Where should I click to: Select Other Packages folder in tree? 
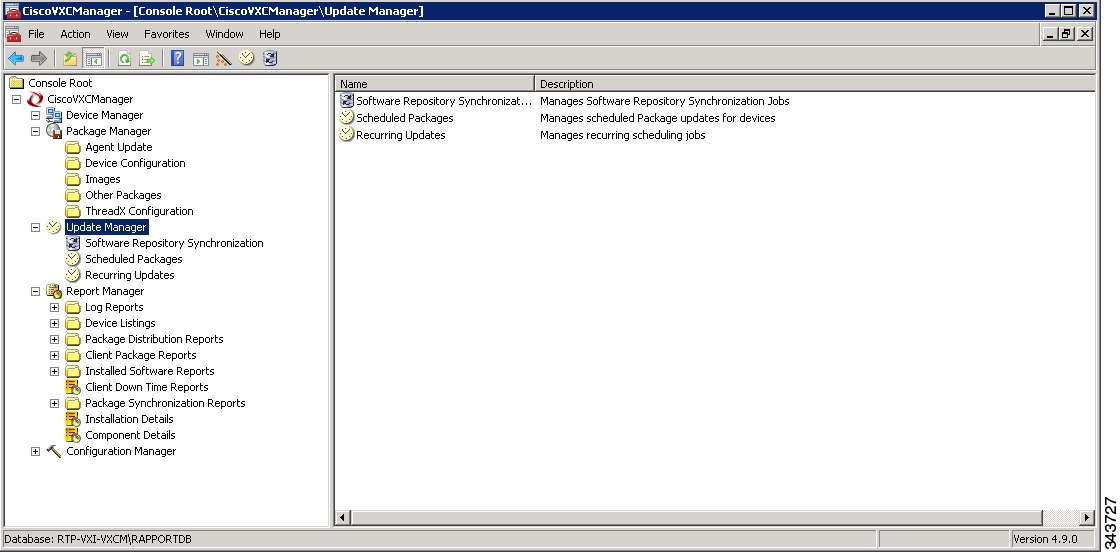coord(123,195)
